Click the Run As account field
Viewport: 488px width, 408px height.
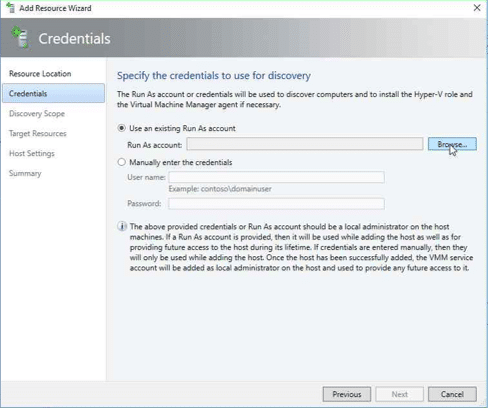coord(305,144)
